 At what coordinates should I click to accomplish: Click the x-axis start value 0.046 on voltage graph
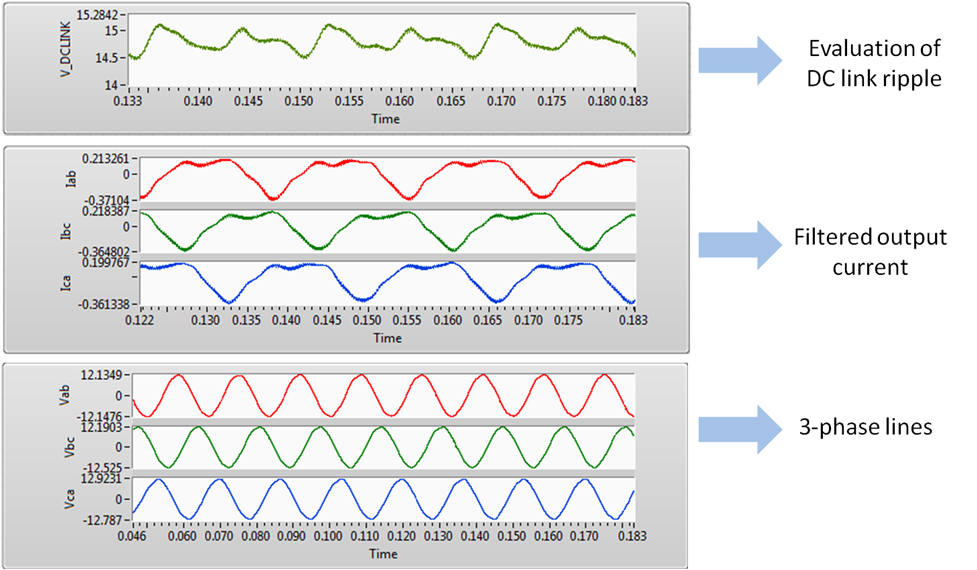(132, 537)
